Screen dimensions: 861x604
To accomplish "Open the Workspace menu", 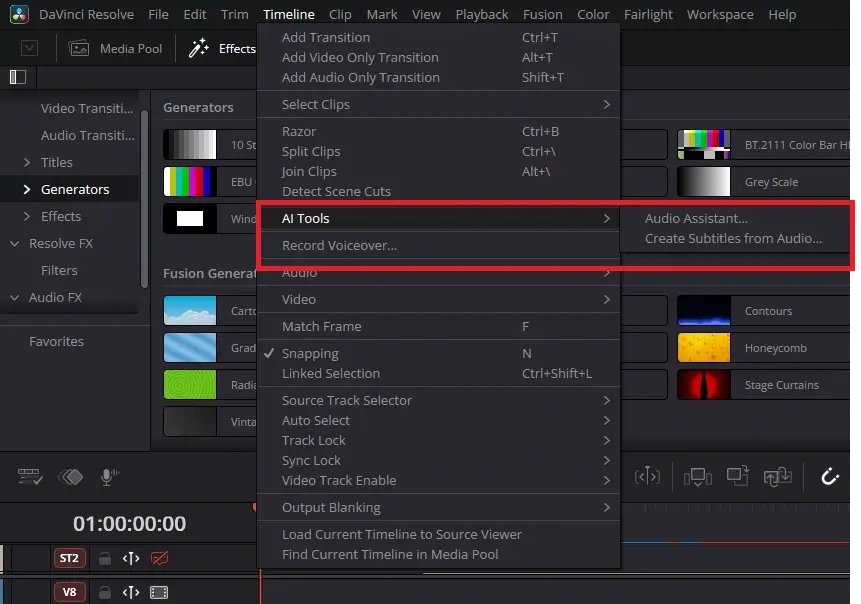I will [x=720, y=14].
